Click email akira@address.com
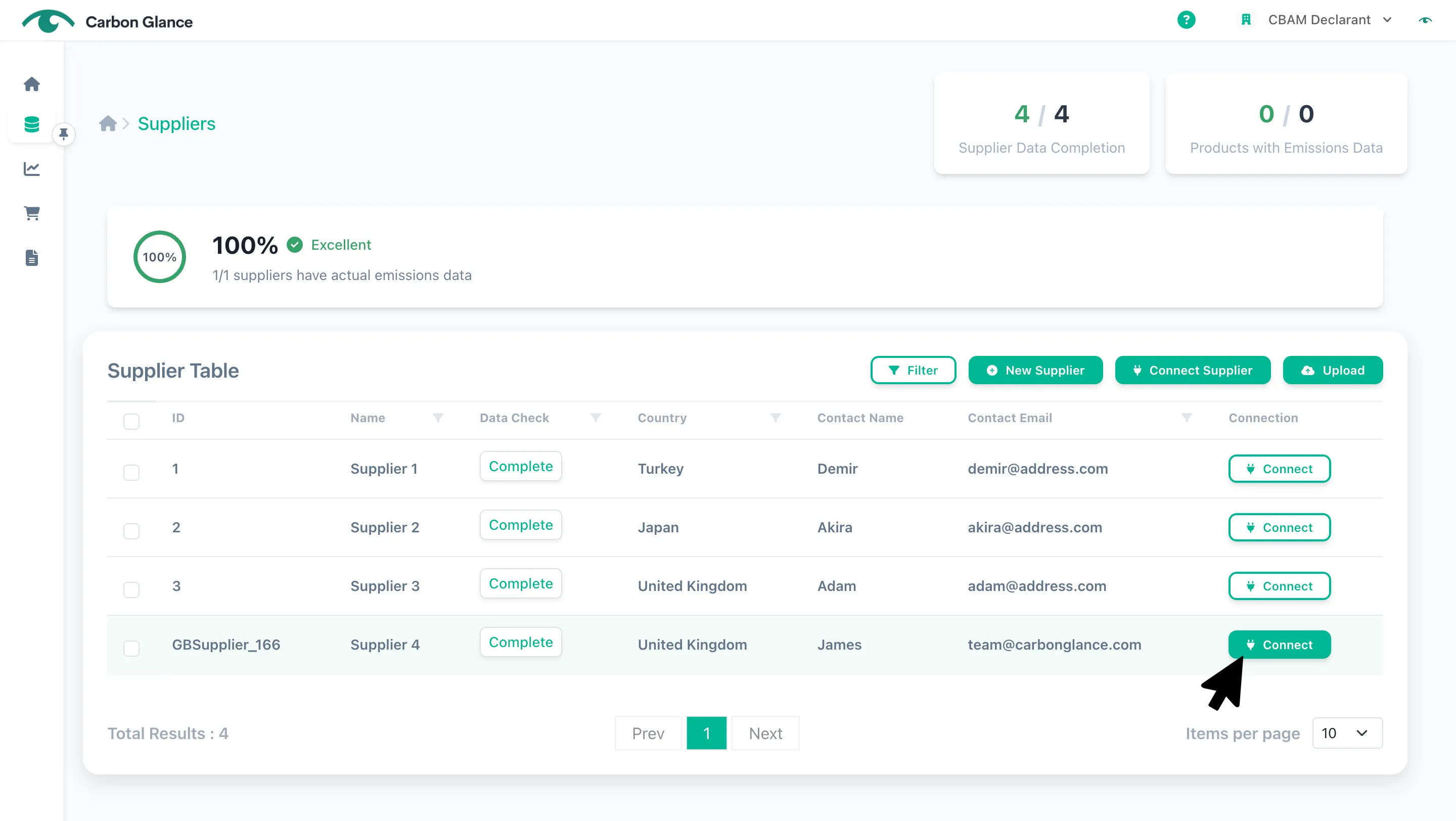This screenshot has height=821, width=1456. [1035, 527]
